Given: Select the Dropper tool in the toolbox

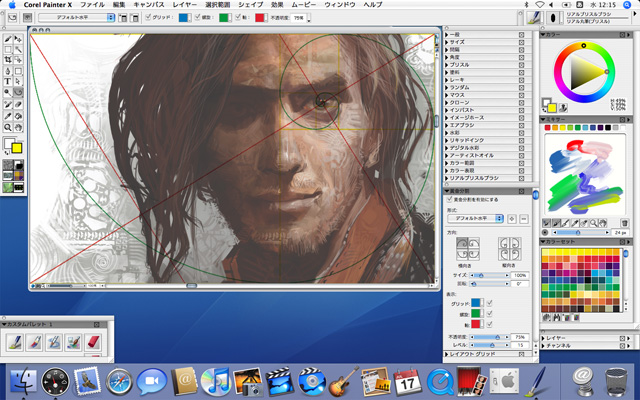Looking at the screenshot, I should [8, 116].
